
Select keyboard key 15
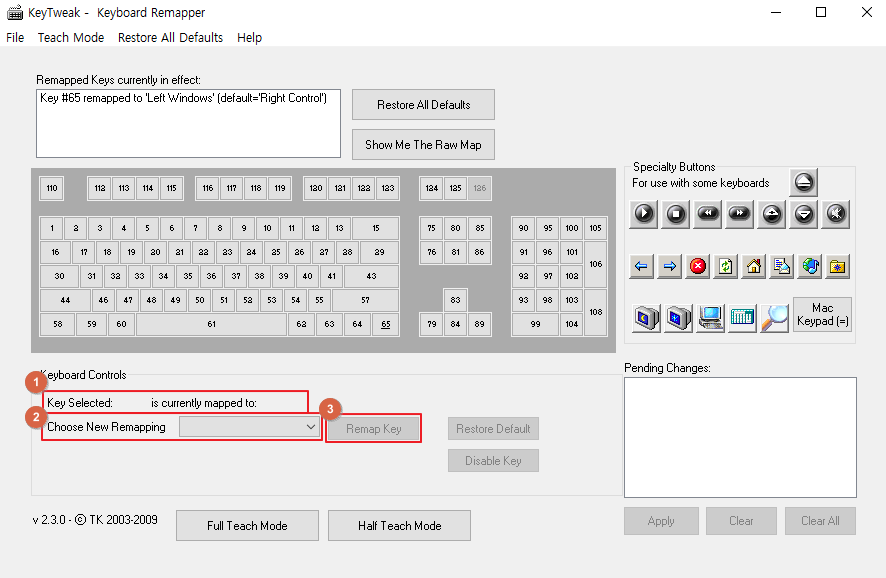click(x=376, y=228)
